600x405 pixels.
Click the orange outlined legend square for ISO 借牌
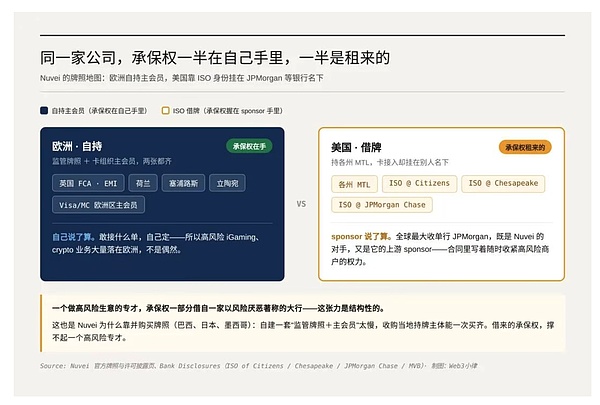click(165, 111)
